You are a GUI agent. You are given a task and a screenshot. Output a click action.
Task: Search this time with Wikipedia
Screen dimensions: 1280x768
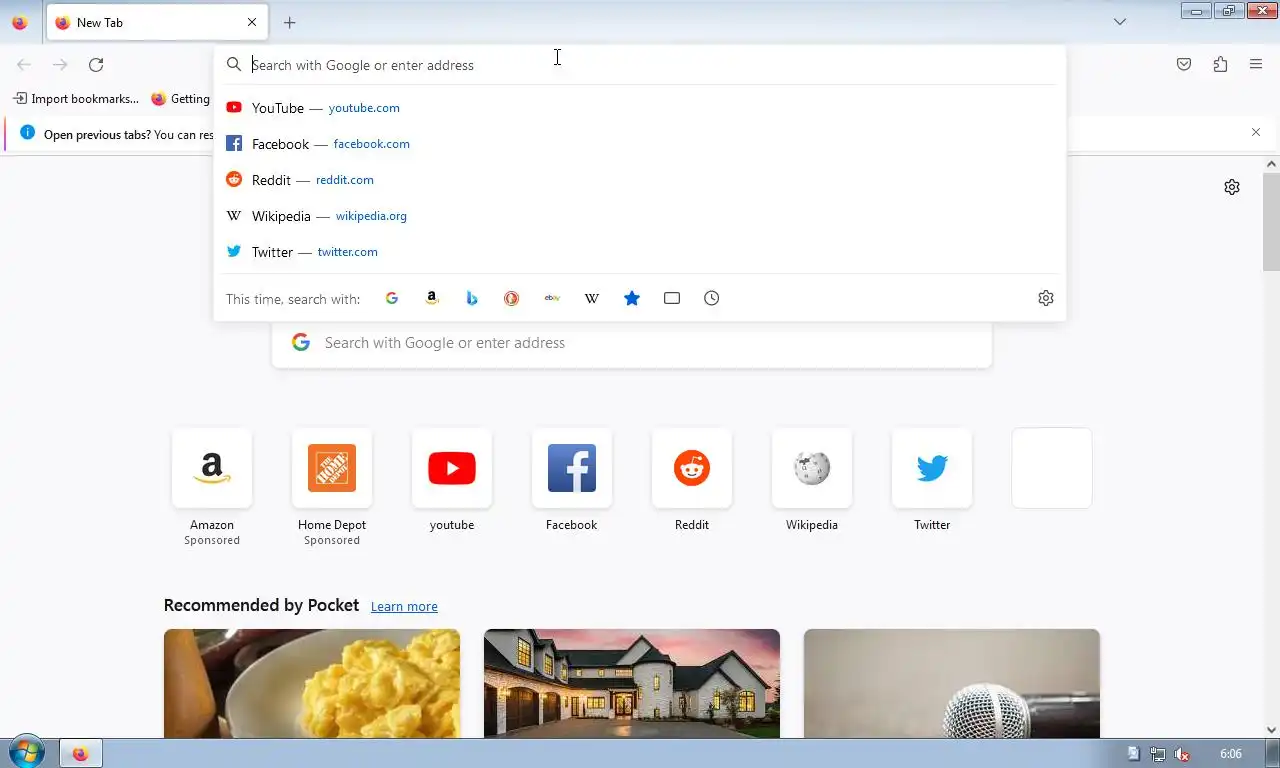tap(592, 298)
